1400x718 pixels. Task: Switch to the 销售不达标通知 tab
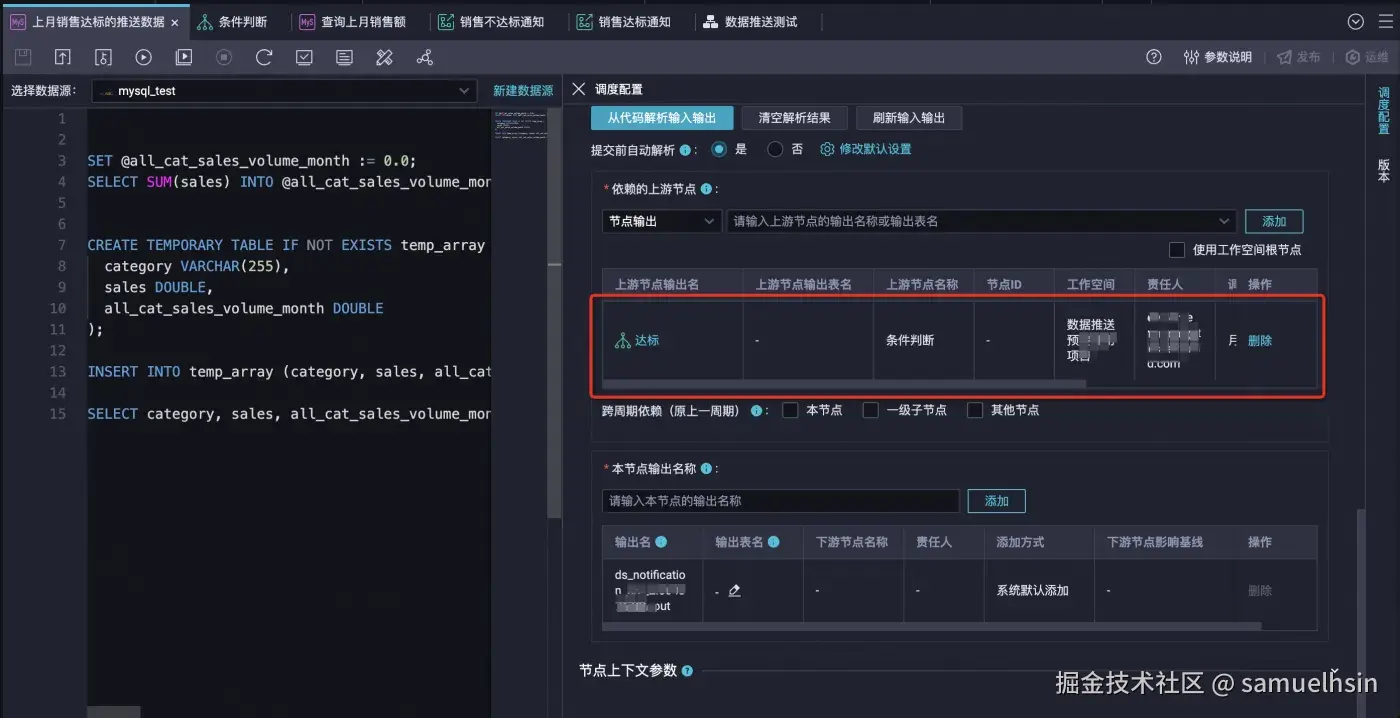pos(494,22)
